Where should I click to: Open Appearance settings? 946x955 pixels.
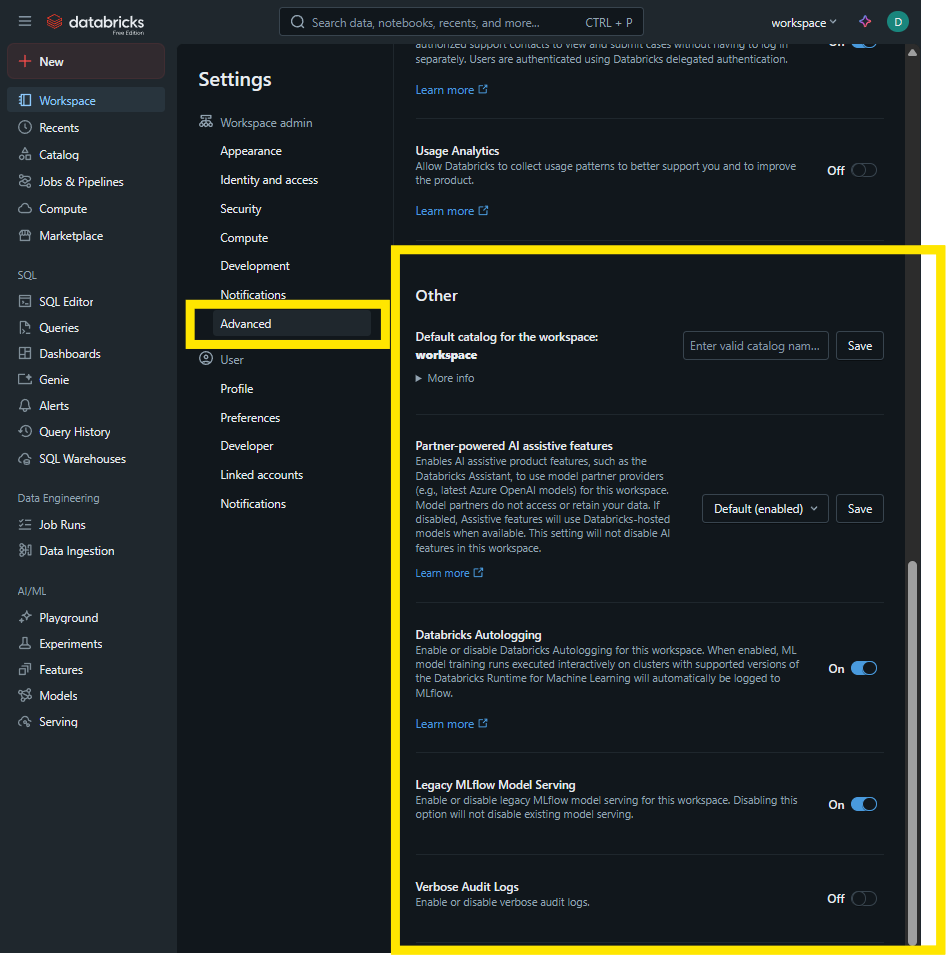251,150
